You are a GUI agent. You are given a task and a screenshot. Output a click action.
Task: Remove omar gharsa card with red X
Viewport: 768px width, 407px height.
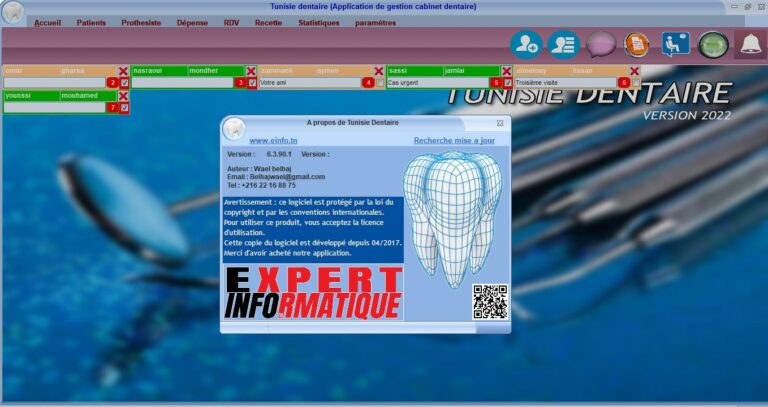pyautogui.click(x=123, y=71)
